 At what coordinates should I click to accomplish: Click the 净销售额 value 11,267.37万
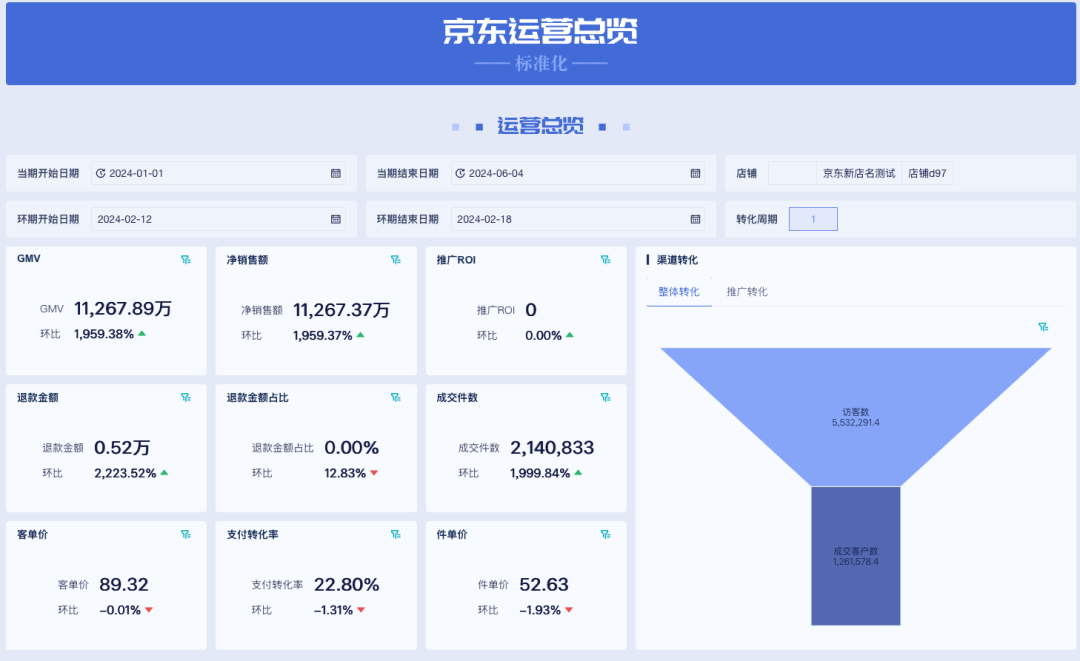pyautogui.click(x=342, y=310)
